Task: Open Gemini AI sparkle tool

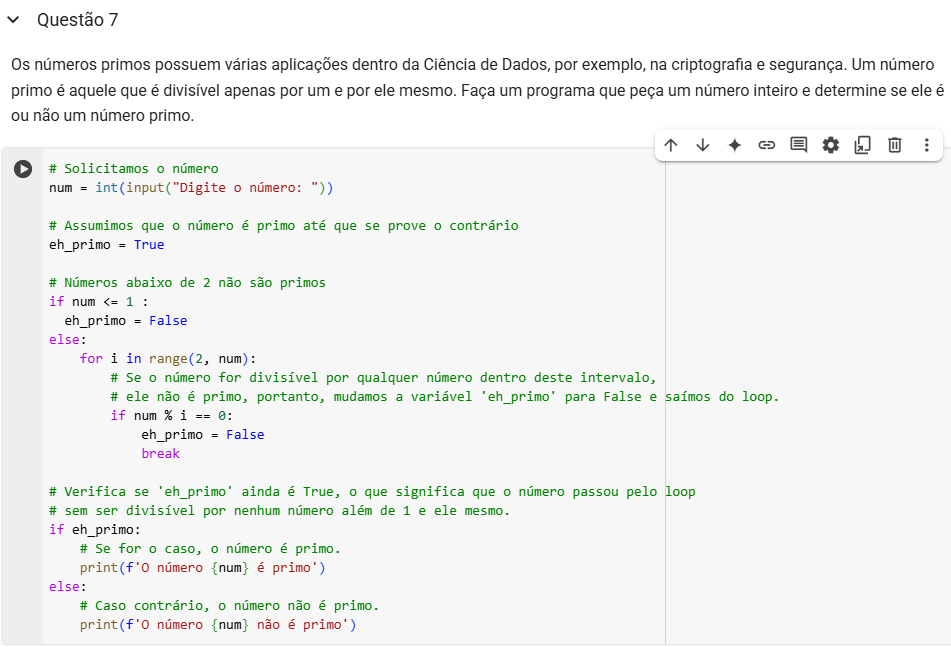Action: point(734,145)
